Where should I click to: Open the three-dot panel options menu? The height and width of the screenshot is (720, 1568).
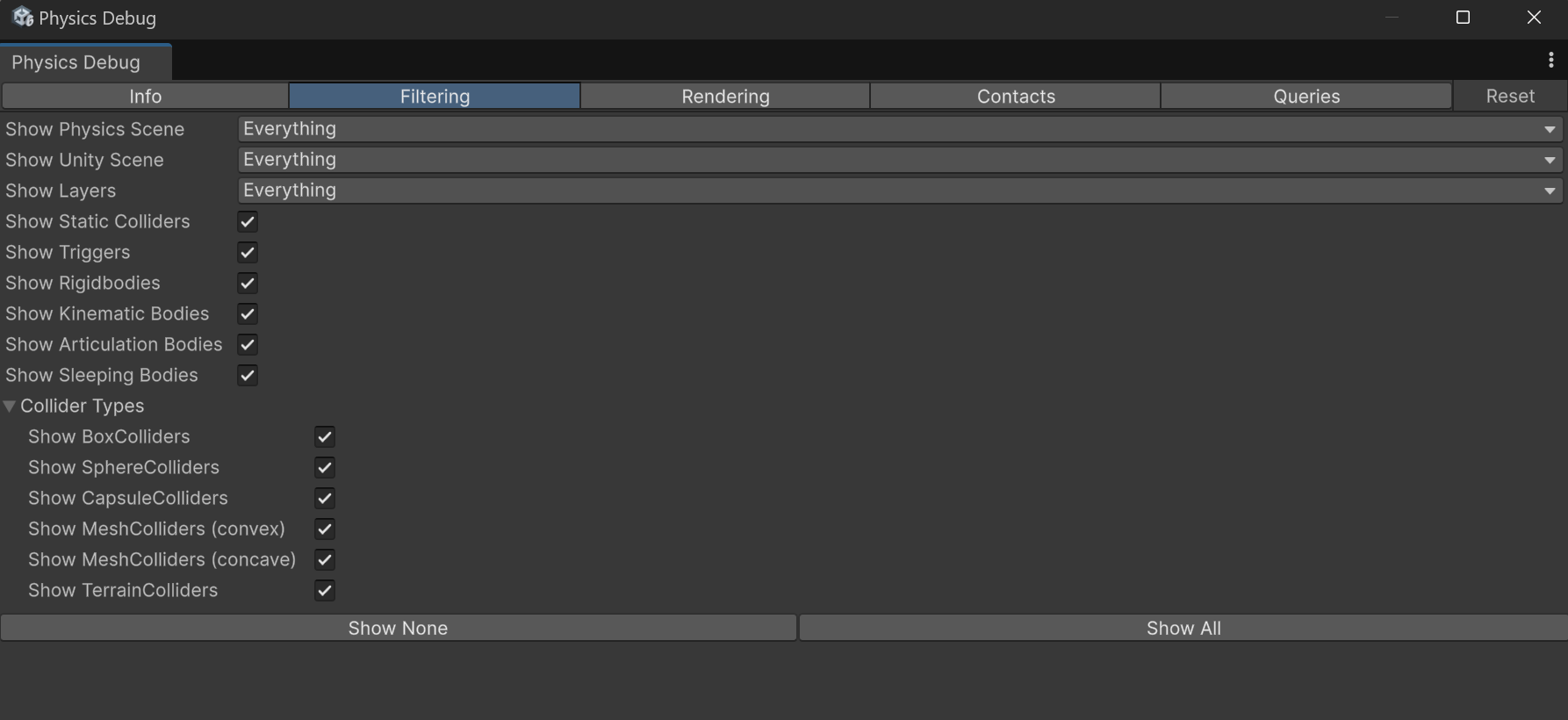(x=1550, y=60)
